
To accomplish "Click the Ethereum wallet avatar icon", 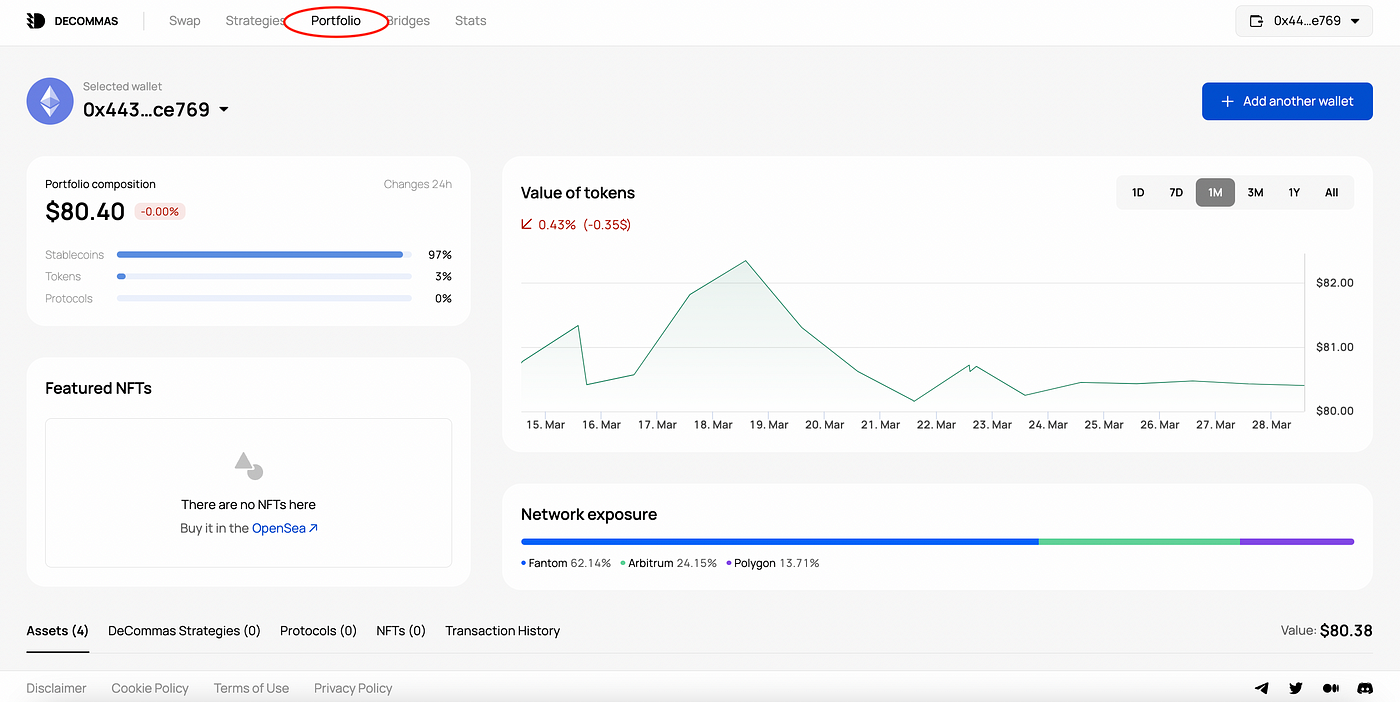I will [x=49, y=101].
